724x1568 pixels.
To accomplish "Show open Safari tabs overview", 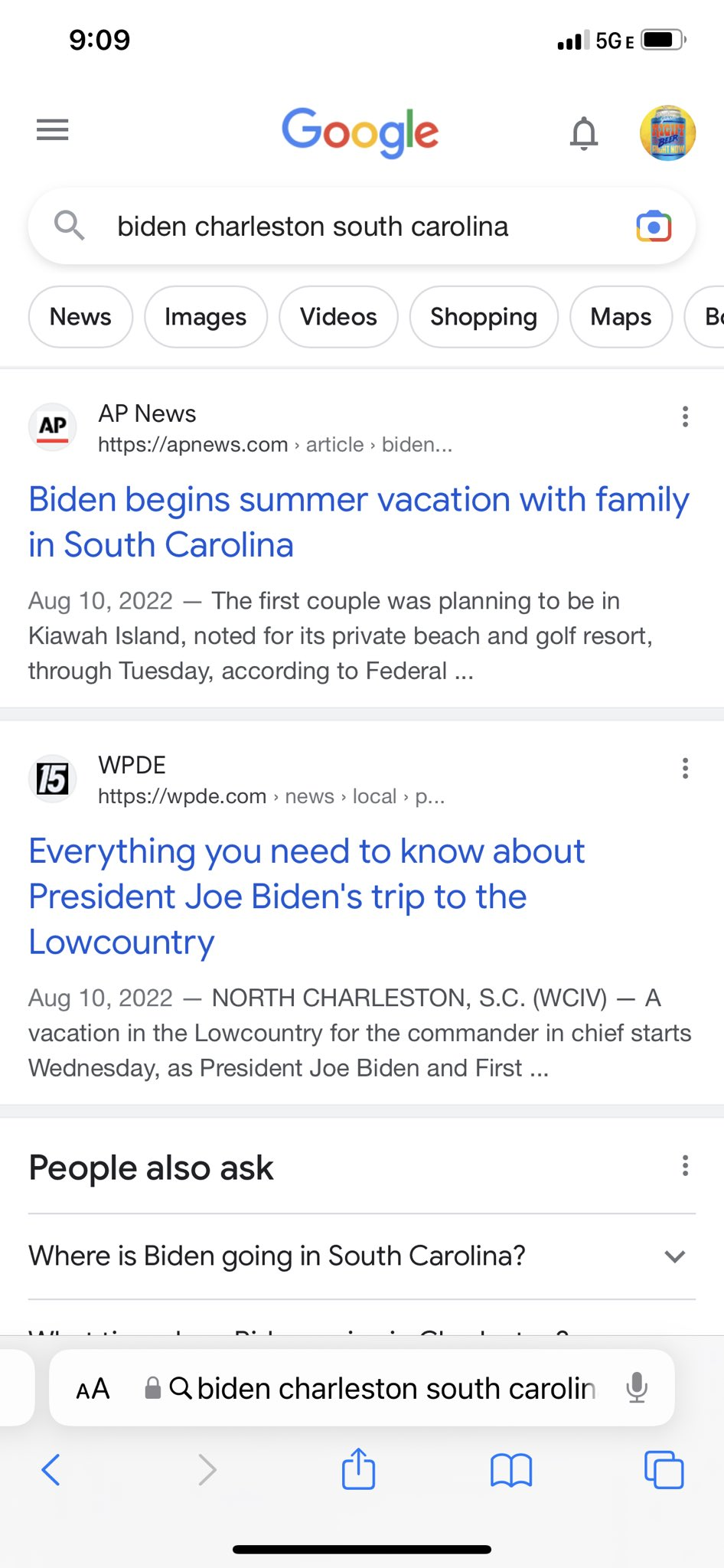I will [x=664, y=1470].
